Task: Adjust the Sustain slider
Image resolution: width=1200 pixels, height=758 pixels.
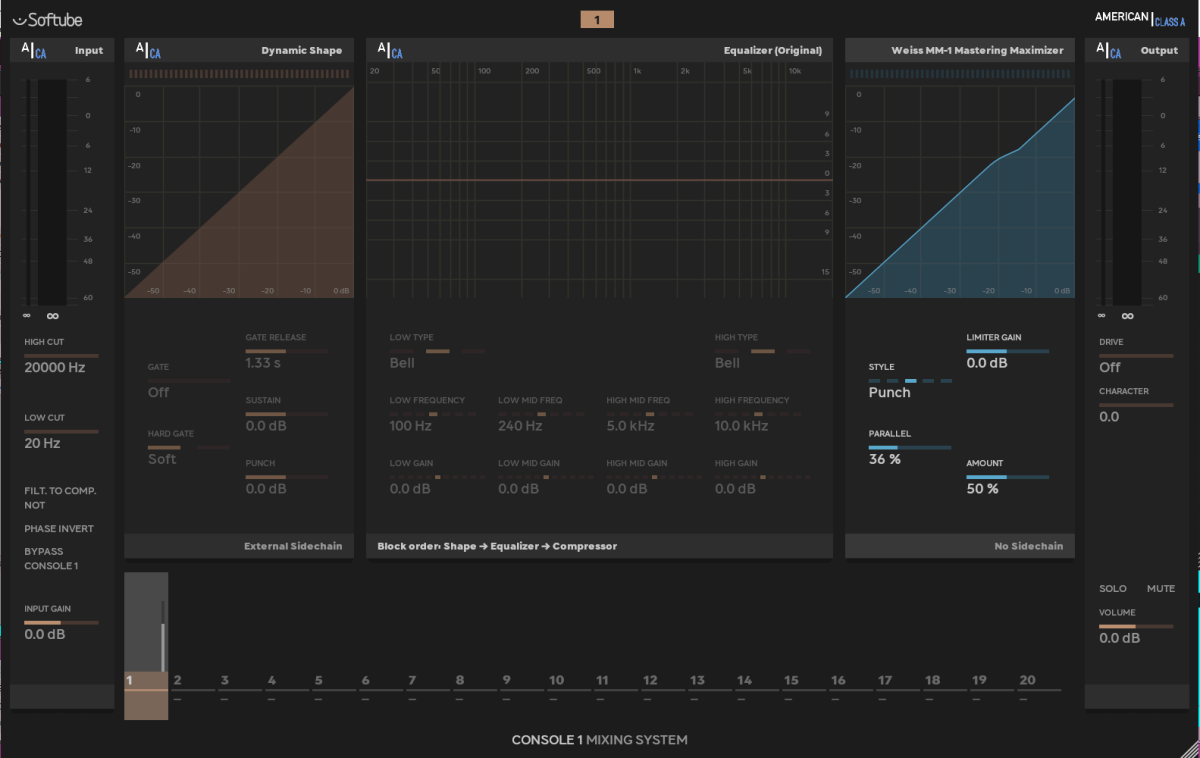Action: pos(287,414)
